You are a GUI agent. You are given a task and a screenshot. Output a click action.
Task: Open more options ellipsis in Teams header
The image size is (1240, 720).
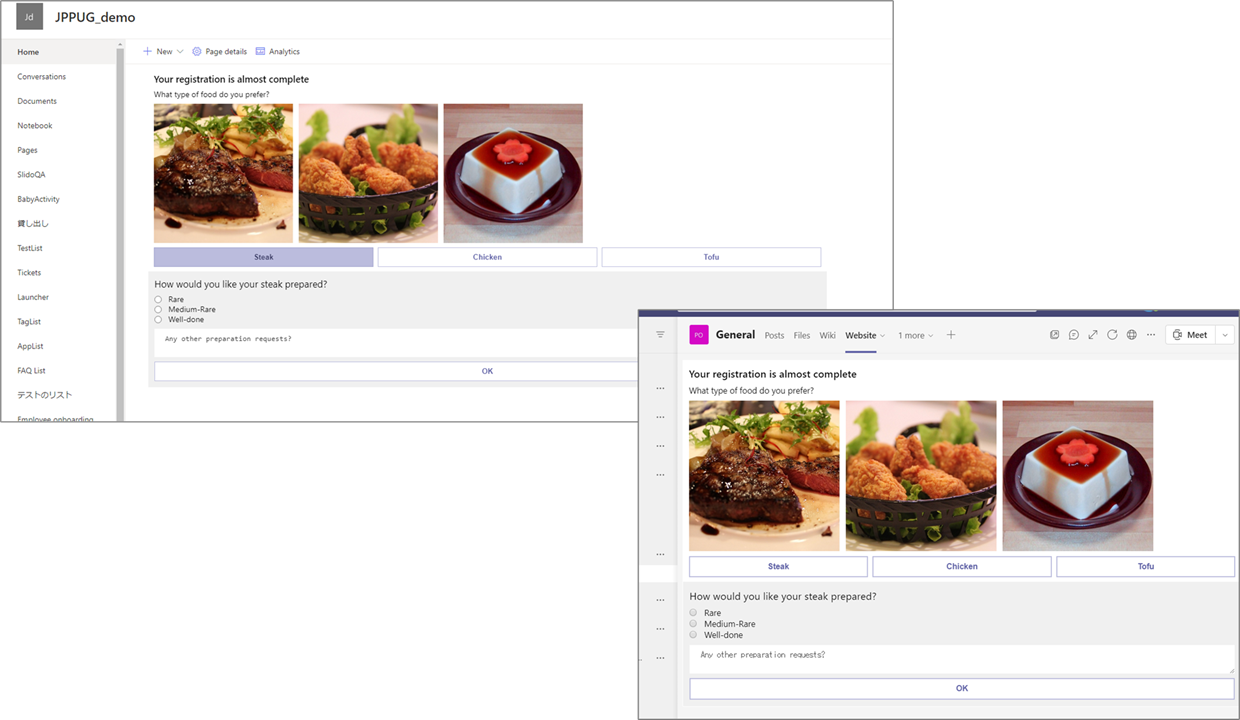point(1151,335)
